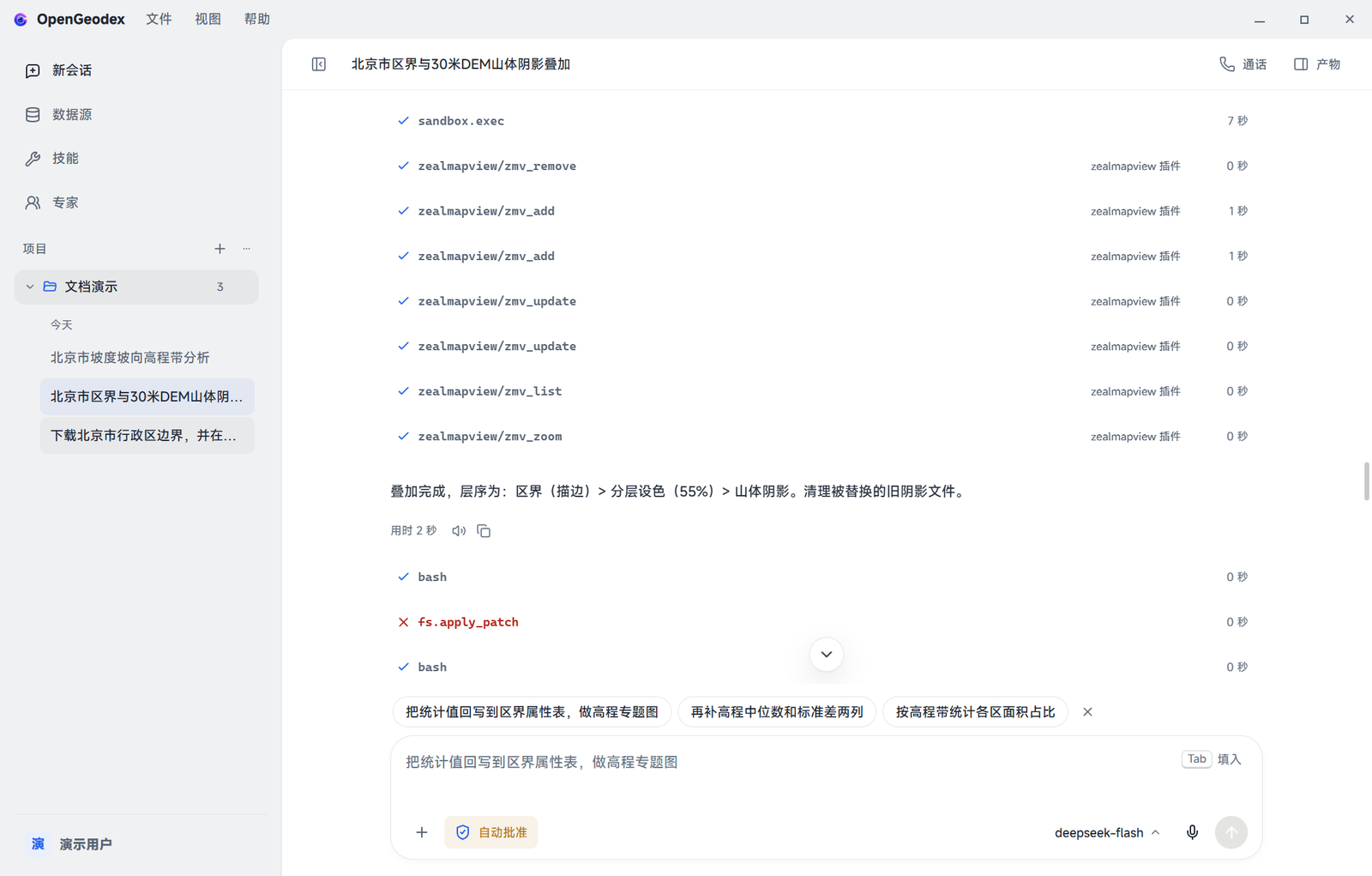Click the checkmark beside zmv_list
Viewport: 1372px width, 876px height.
point(403,391)
